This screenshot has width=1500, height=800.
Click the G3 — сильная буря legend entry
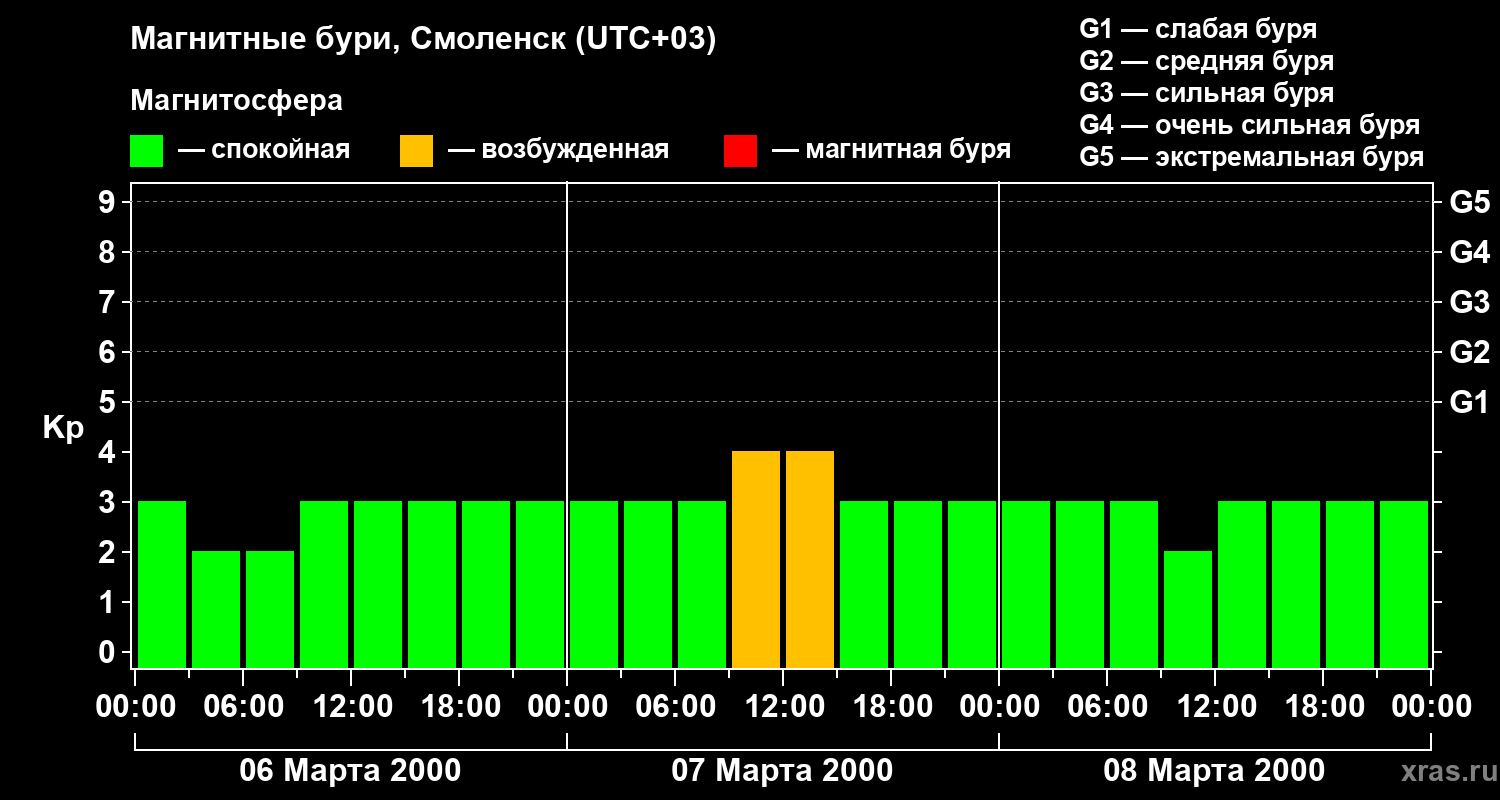pos(1206,93)
